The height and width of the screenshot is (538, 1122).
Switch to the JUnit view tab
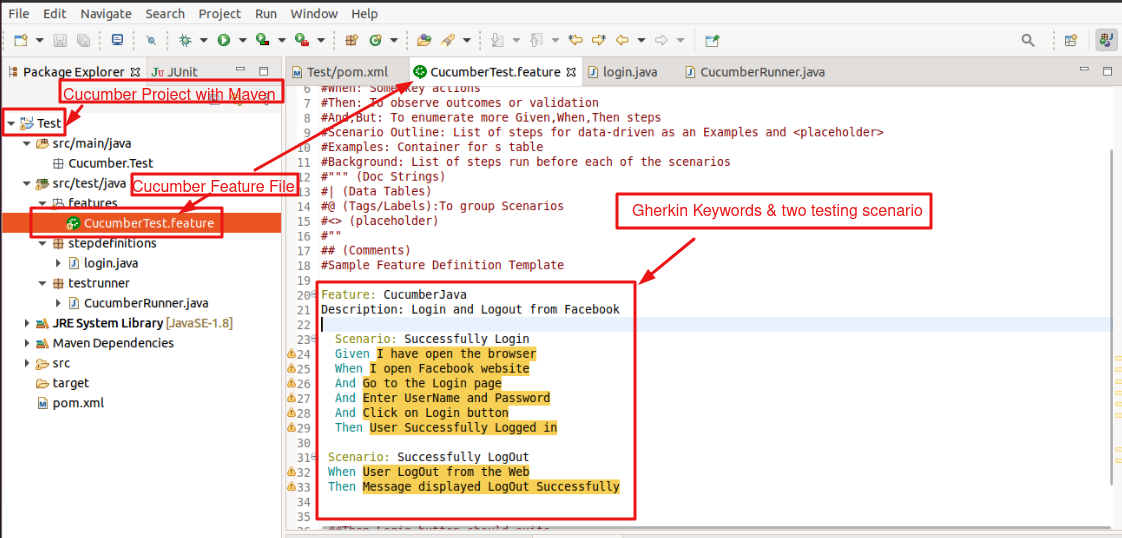pyautogui.click(x=175, y=72)
